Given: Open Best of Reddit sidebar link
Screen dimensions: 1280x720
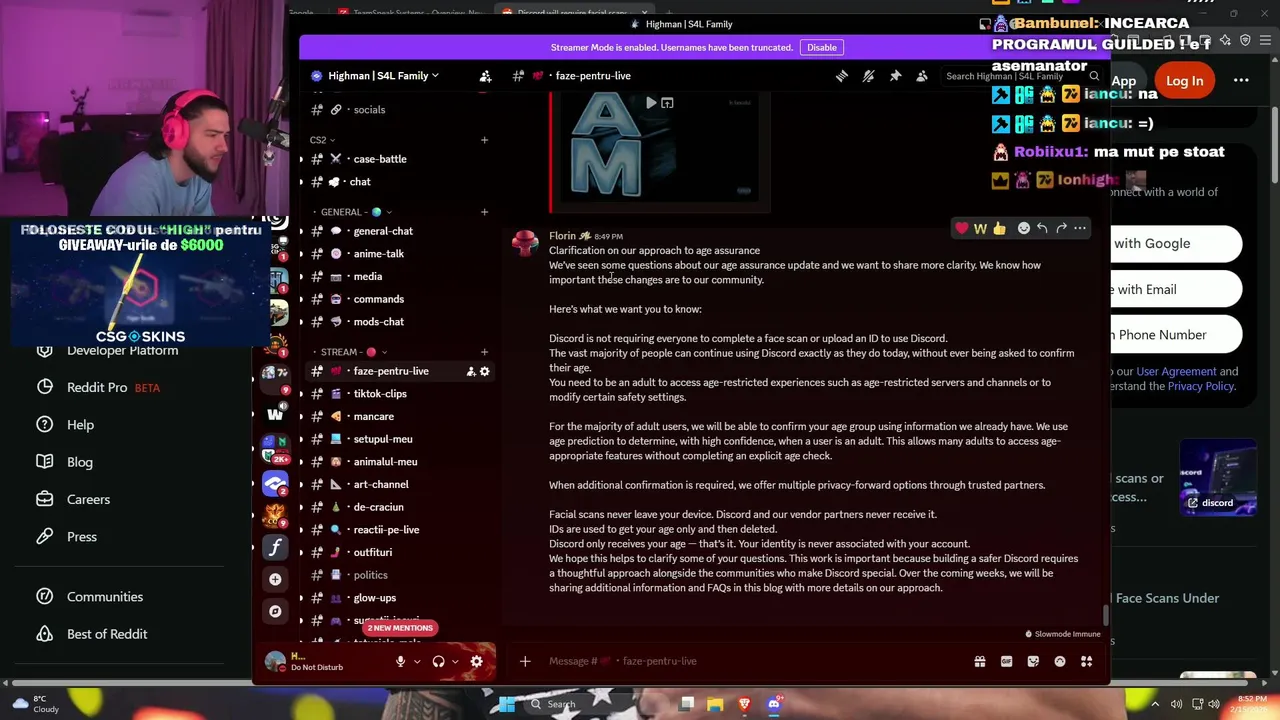Looking at the screenshot, I should click(107, 634).
